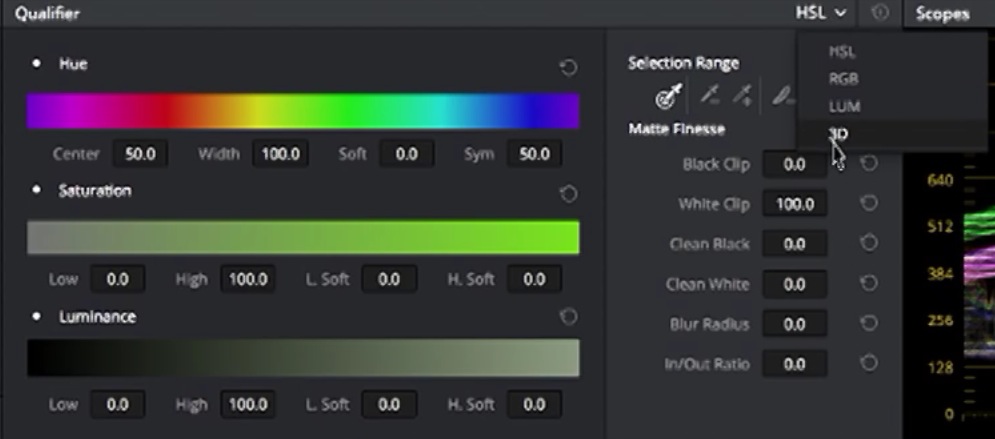Toggle the Hue qualifier on or off

pos(37,64)
